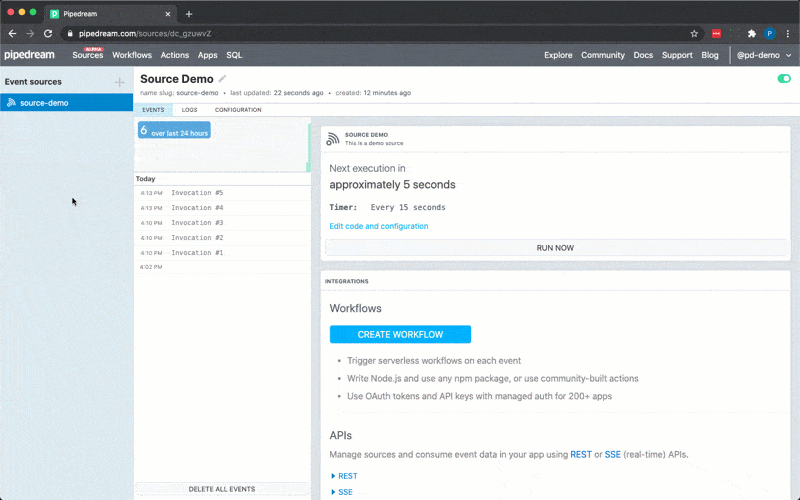Select the source-demo item in sidebar
This screenshot has width=800, height=500.
(x=44, y=103)
